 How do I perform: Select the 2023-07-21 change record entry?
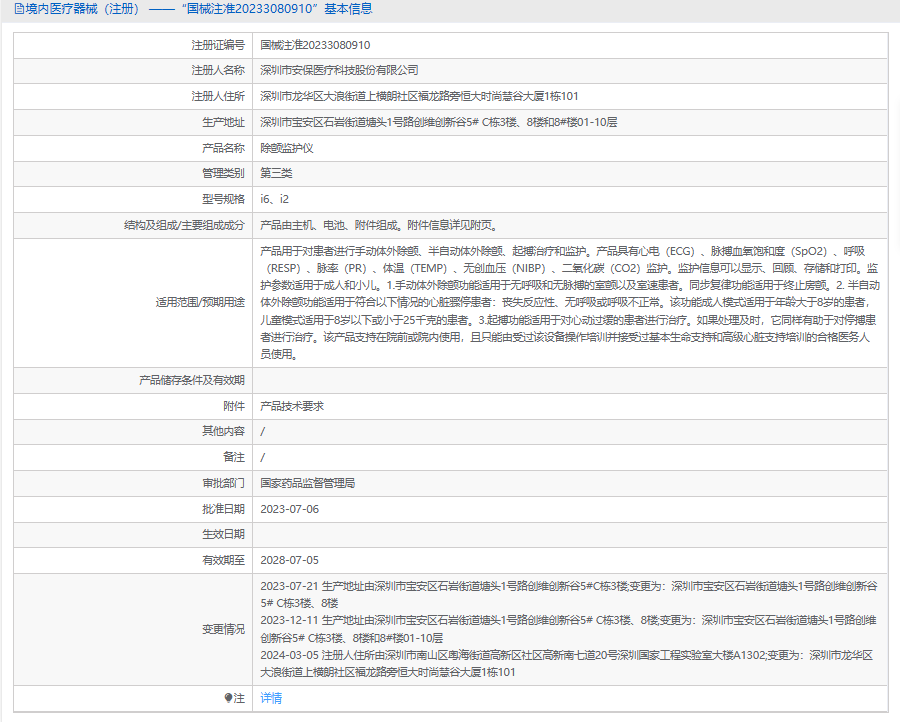569,595
